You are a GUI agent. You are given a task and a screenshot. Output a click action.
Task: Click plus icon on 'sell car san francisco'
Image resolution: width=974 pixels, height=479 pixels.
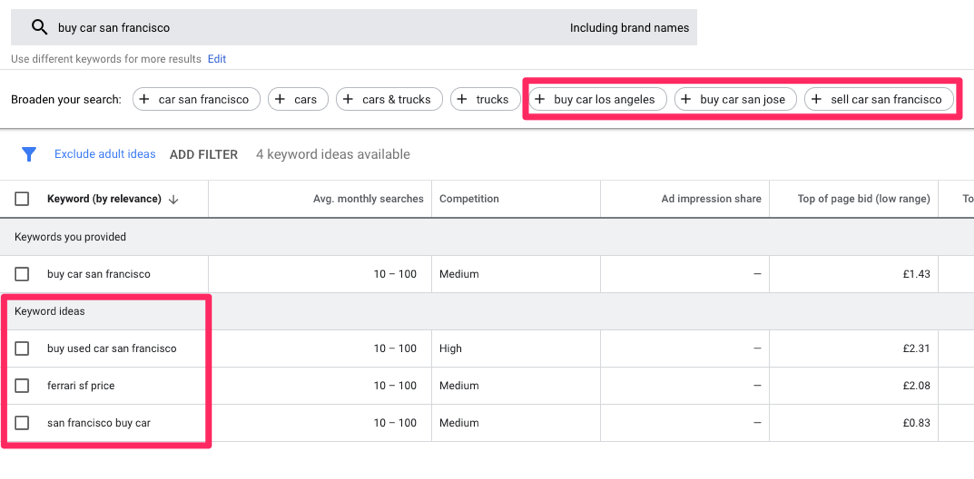click(816, 99)
